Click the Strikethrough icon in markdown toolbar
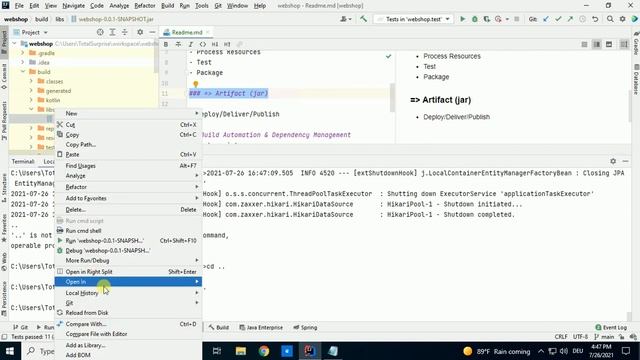The width and height of the screenshot is (640, 360). (178, 44)
